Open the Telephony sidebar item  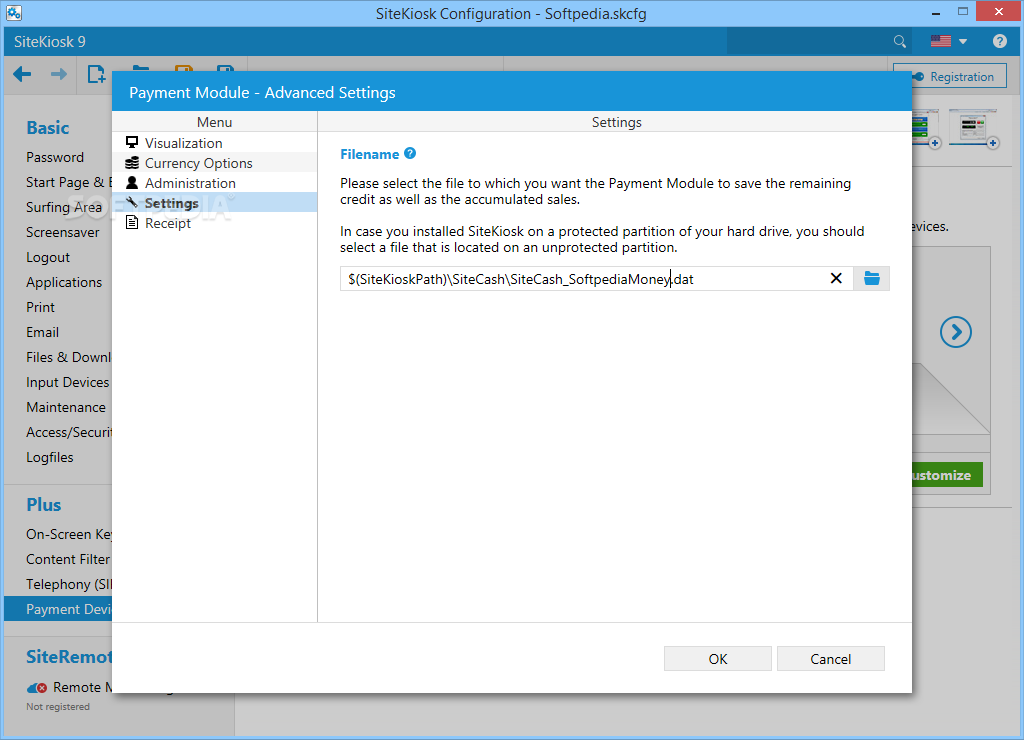click(x=69, y=584)
